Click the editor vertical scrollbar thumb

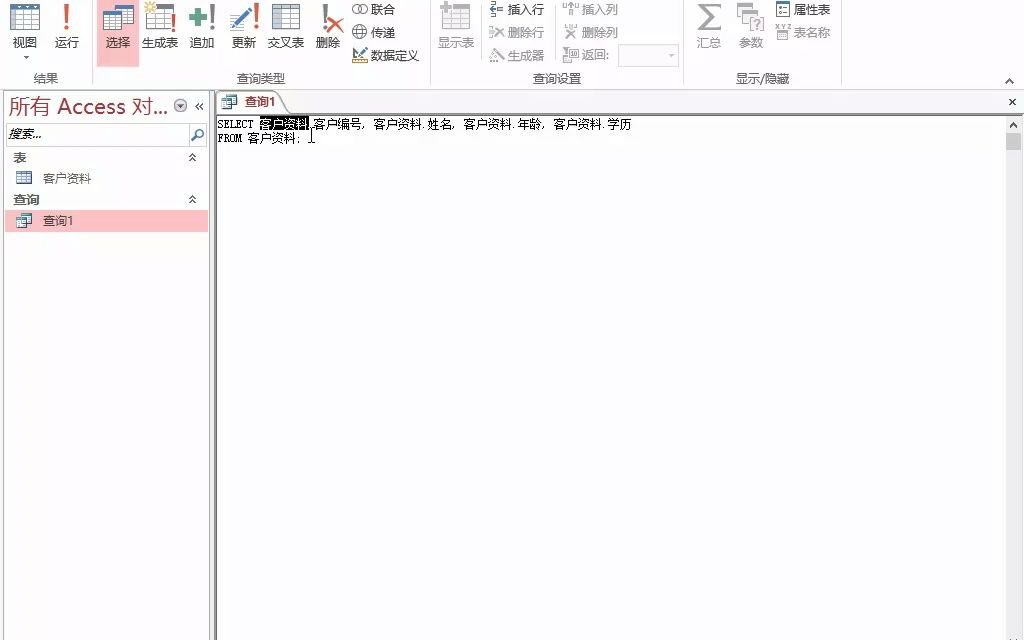click(x=1014, y=142)
